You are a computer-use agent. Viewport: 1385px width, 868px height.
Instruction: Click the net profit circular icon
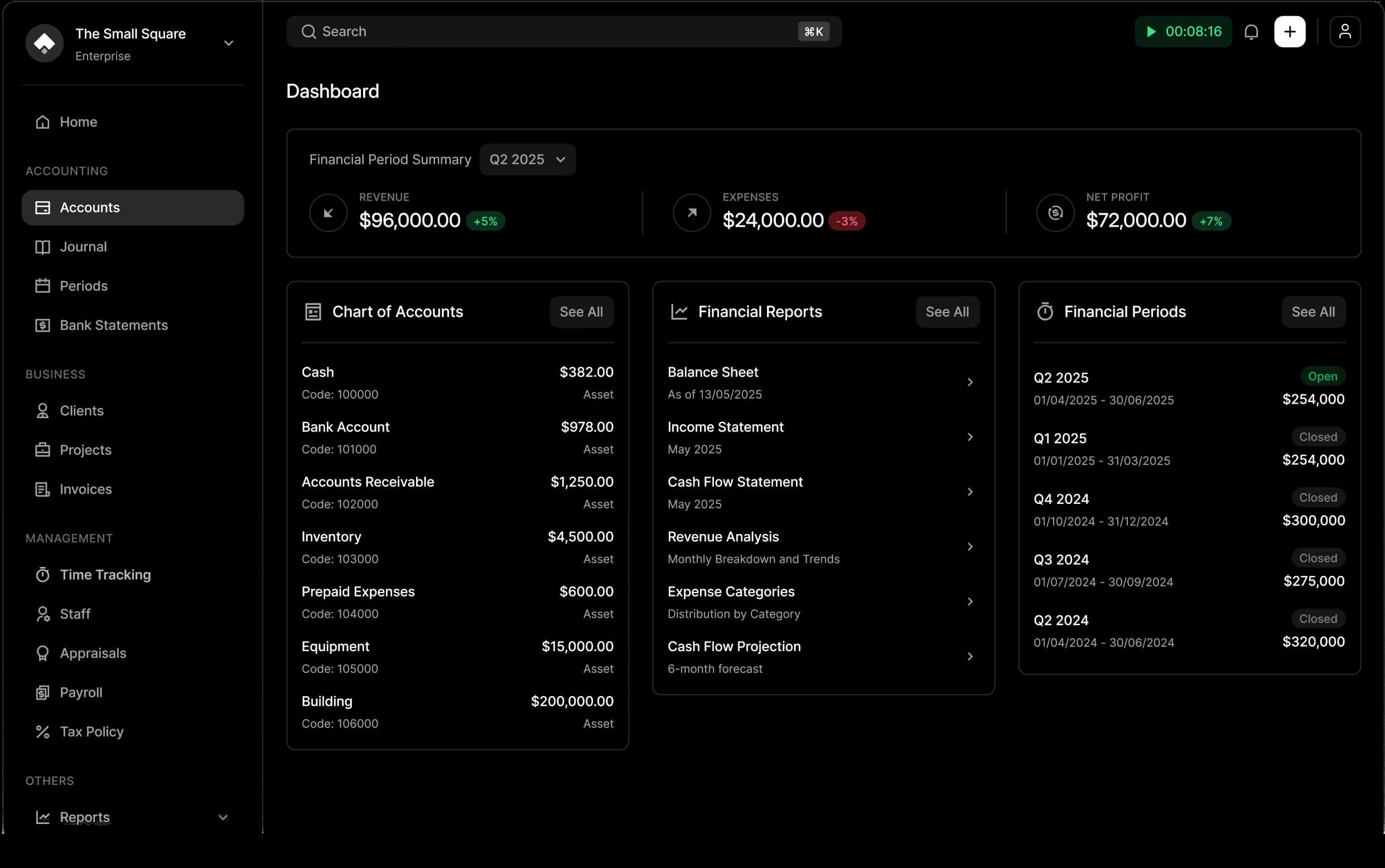[1055, 213]
